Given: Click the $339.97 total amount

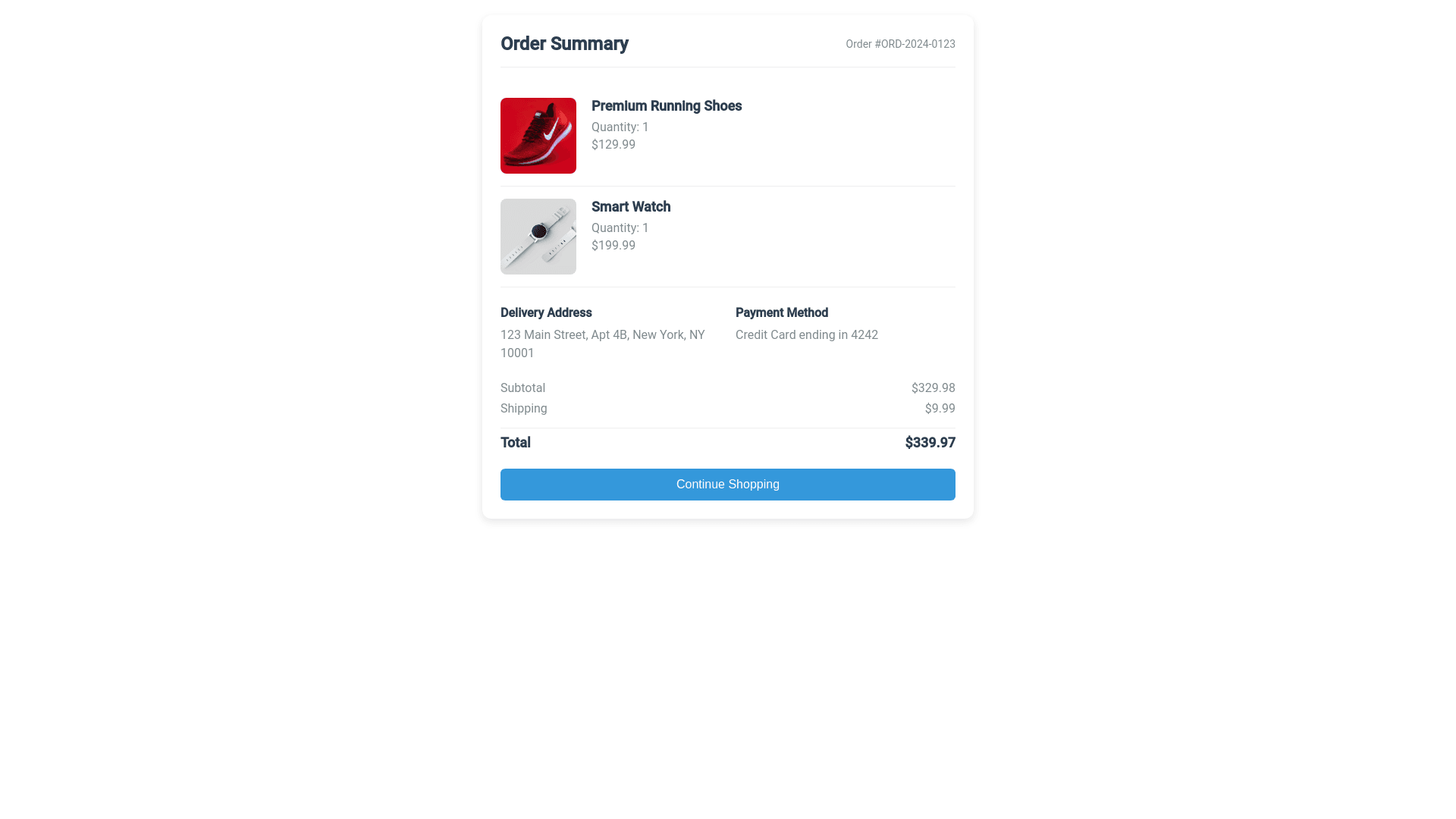Looking at the screenshot, I should 930,442.
